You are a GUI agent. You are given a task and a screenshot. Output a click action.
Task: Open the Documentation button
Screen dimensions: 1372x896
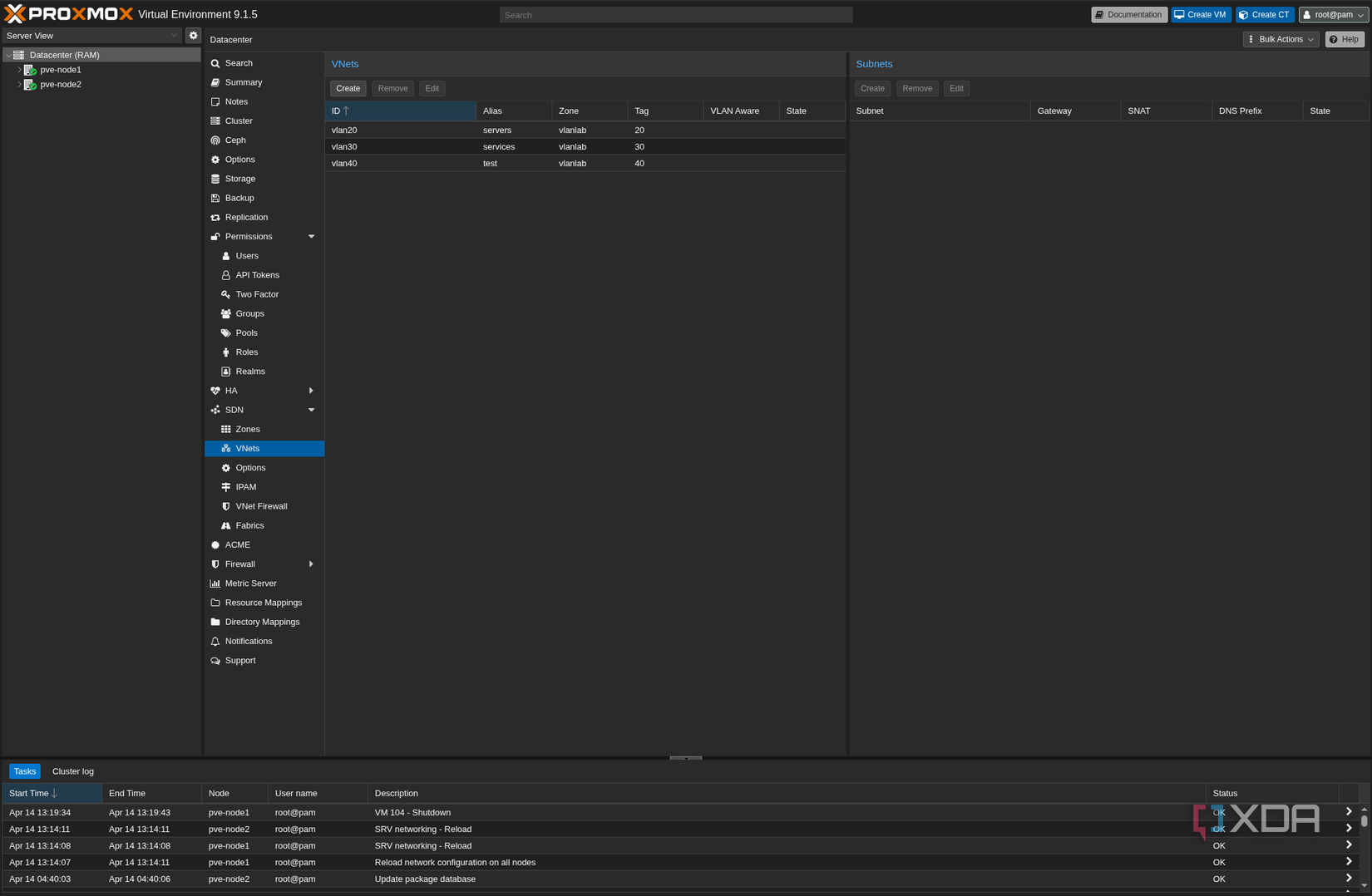point(1129,15)
